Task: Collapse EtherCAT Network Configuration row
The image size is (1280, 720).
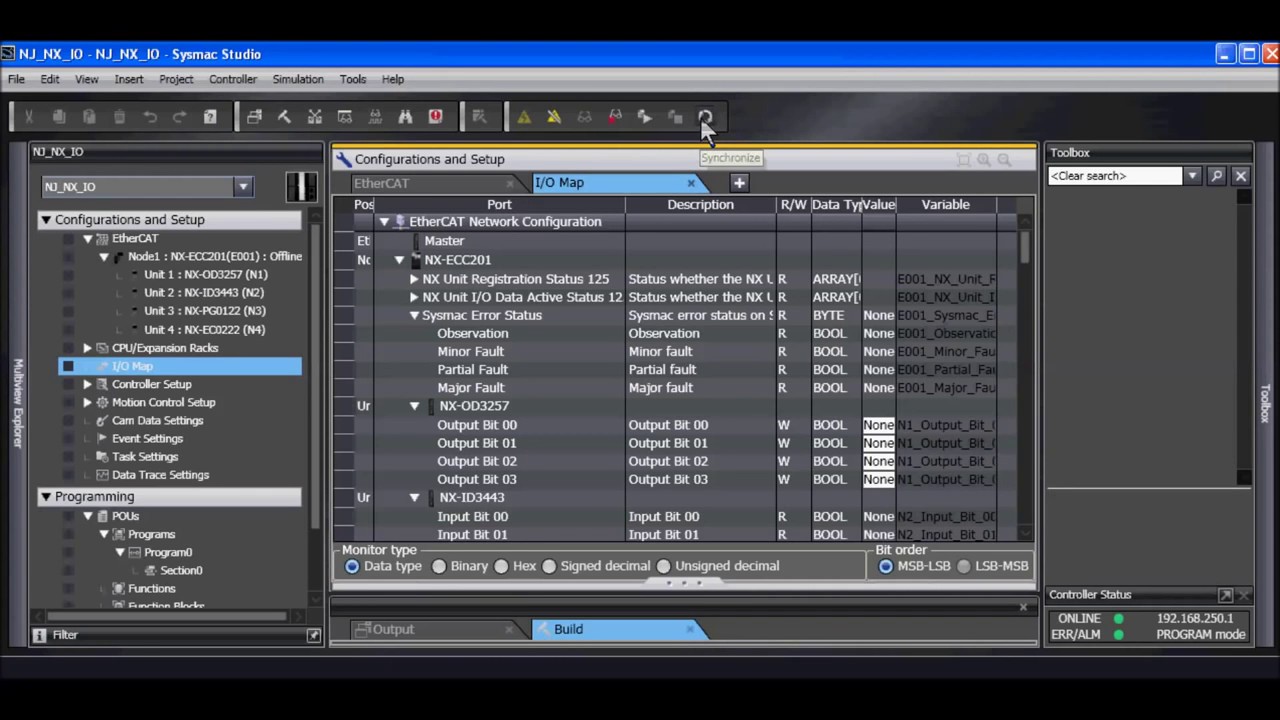Action: coord(384,222)
